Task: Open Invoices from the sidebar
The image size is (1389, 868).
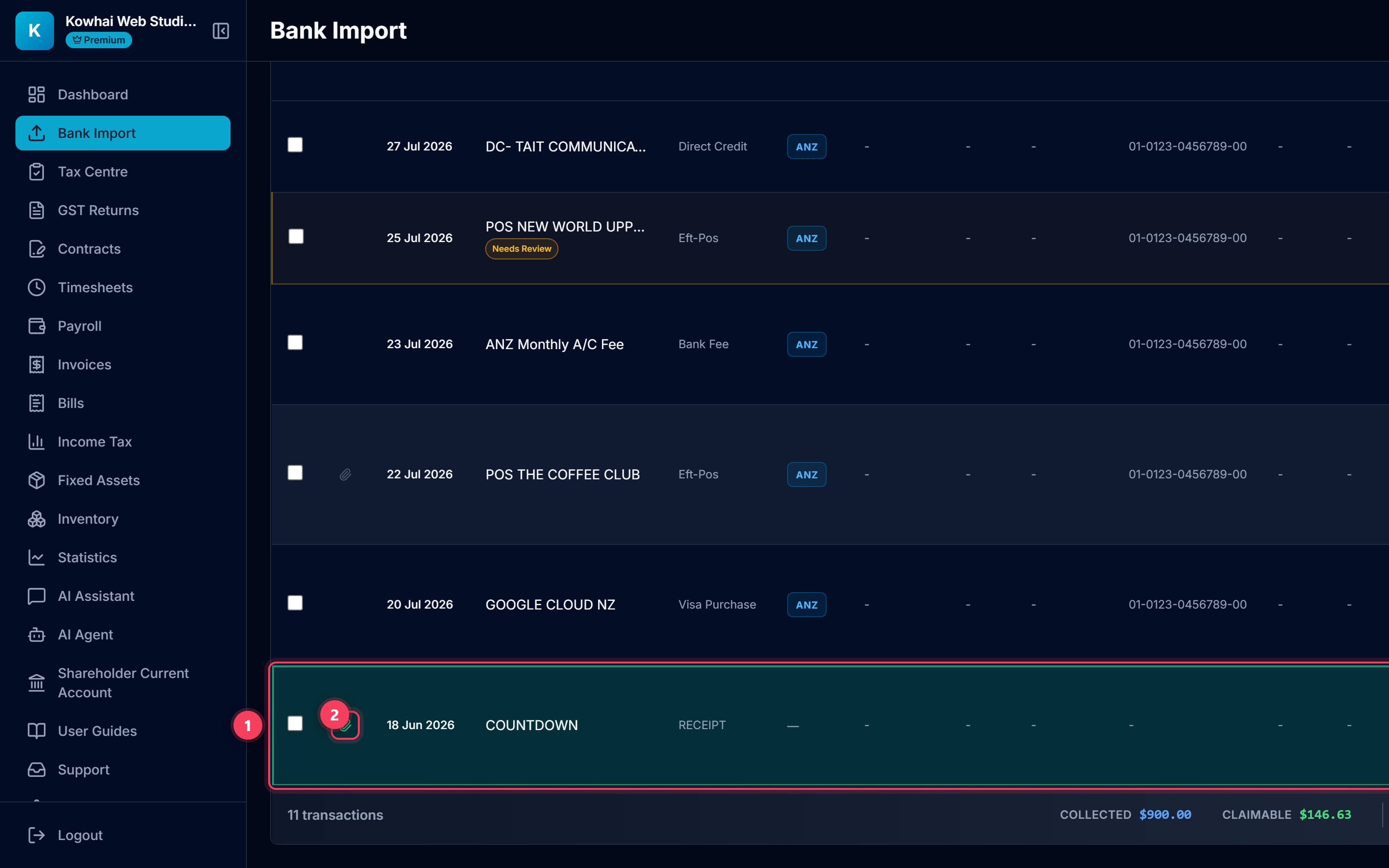Action: 123,364
